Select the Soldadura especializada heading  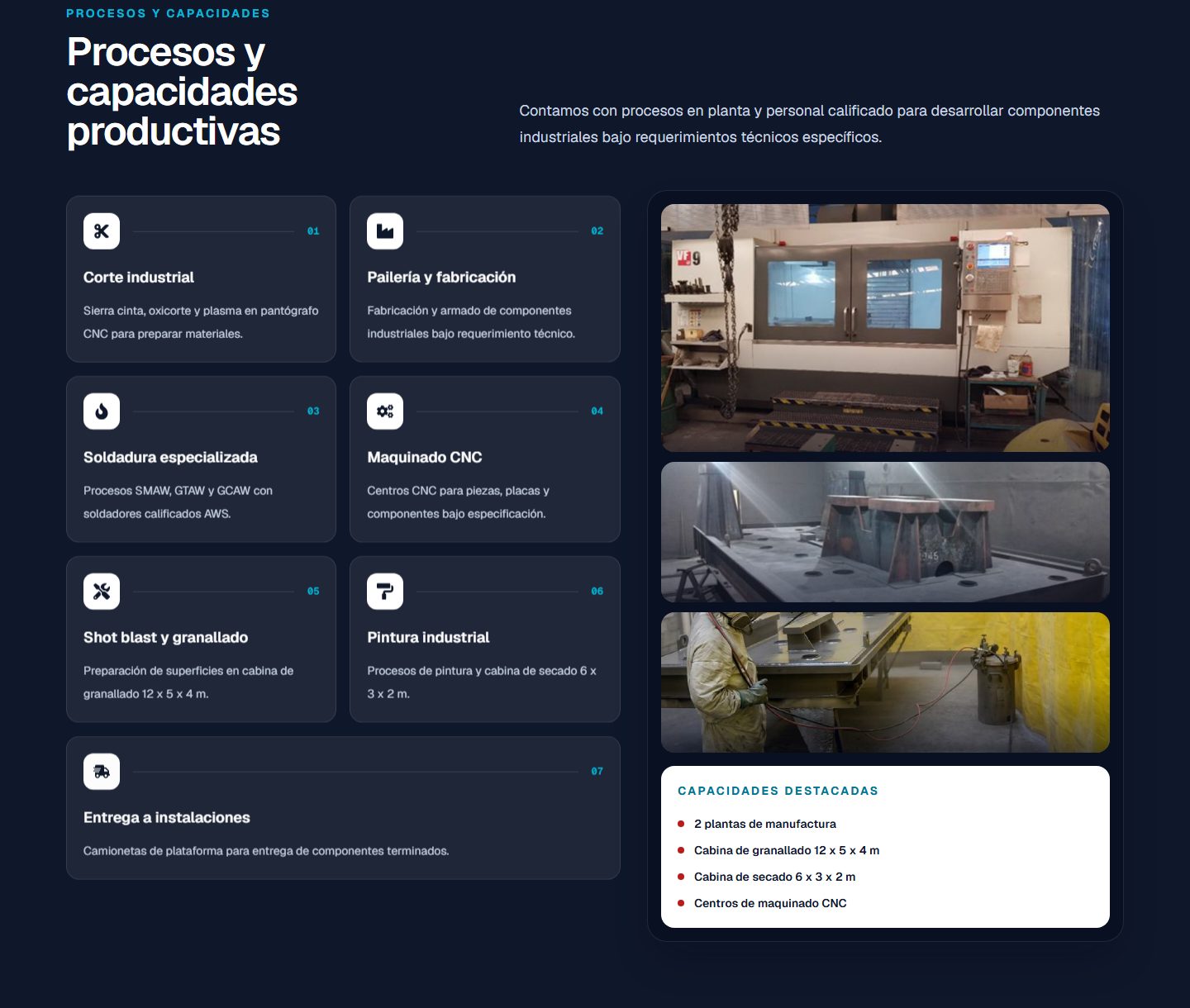170,458
